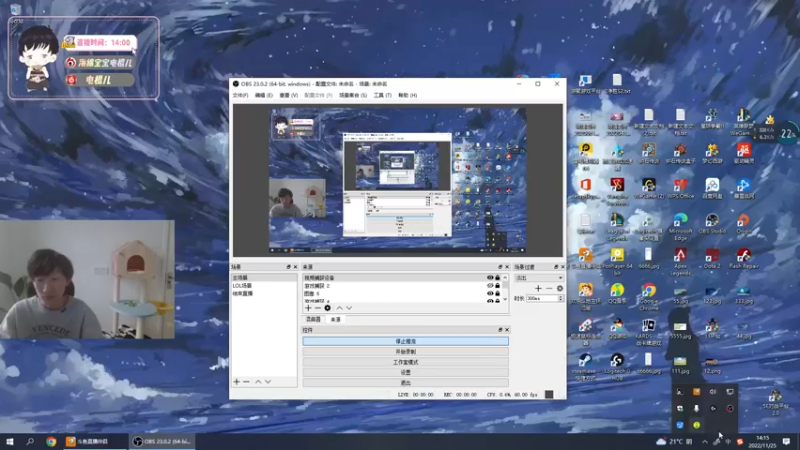
Task: Open the Windows Start menu
Action: coord(10,441)
